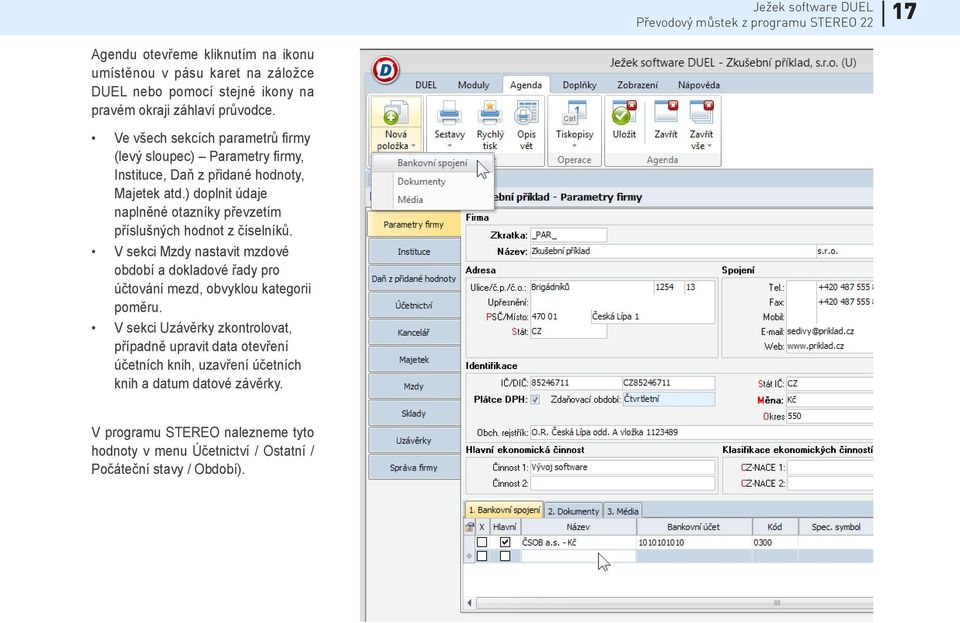Click the Ulice field containing Brigádníků
Image resolution: width=960 pixels, height=623 pixels.
[x=591, y=287]
